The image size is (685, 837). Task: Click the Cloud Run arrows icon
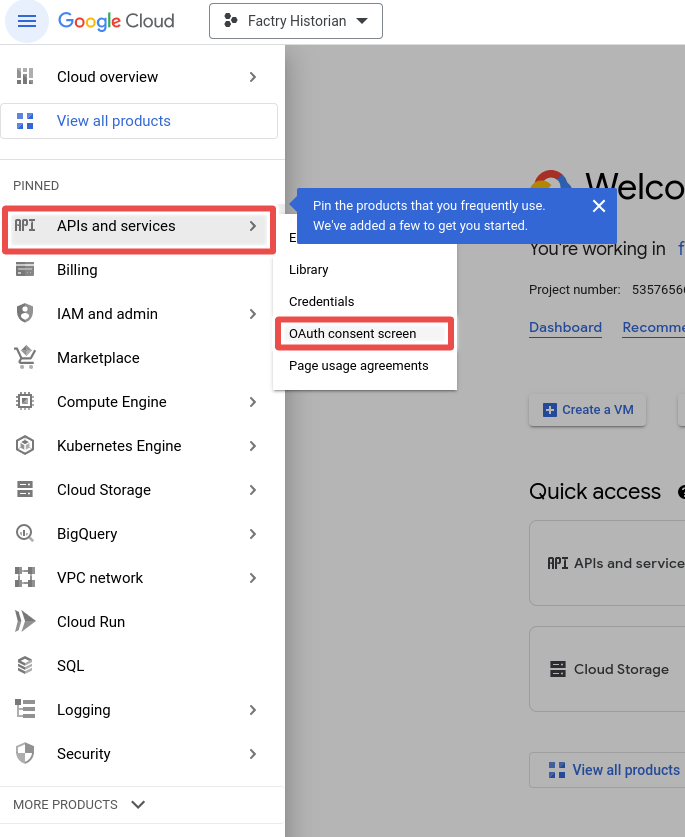tap(25, 621)
